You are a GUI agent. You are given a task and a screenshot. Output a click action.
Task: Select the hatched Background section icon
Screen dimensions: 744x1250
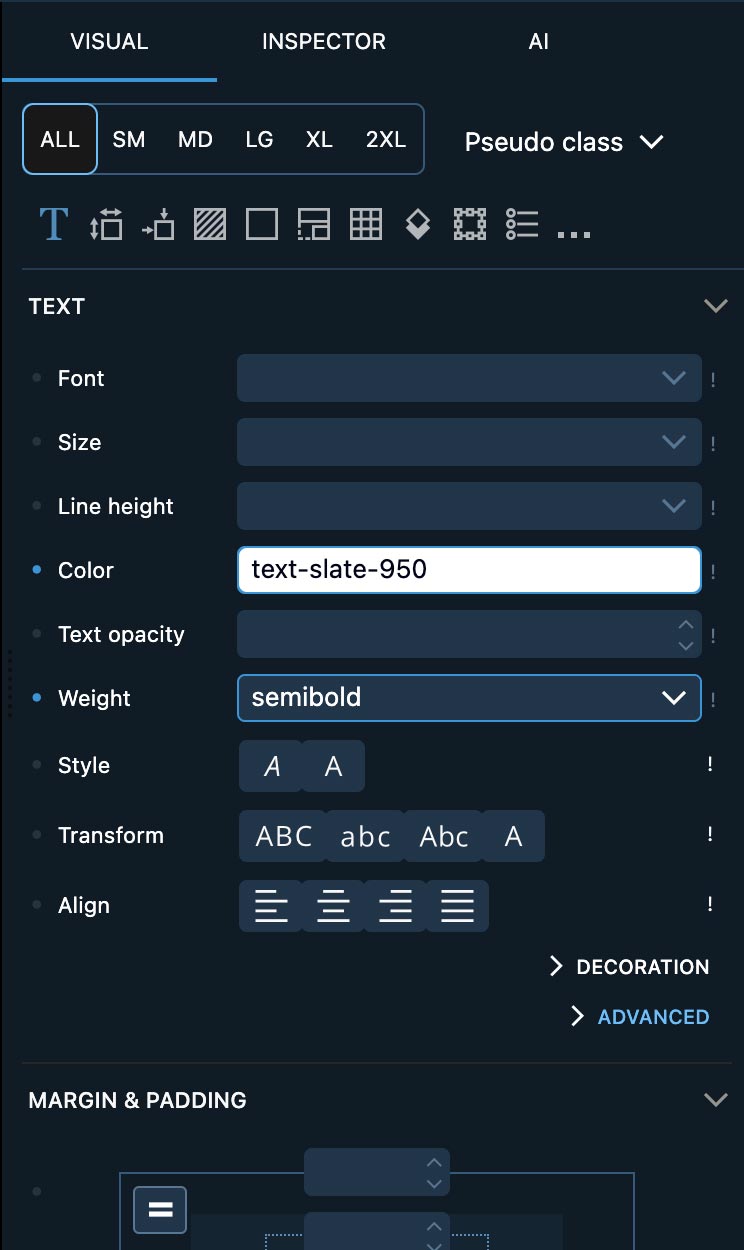(210, 224)
